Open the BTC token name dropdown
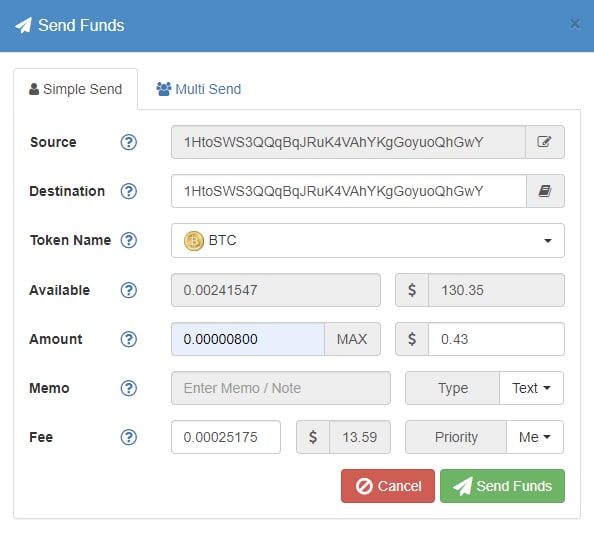The height and width of the screenshot is (533, 594). [368, 241]
